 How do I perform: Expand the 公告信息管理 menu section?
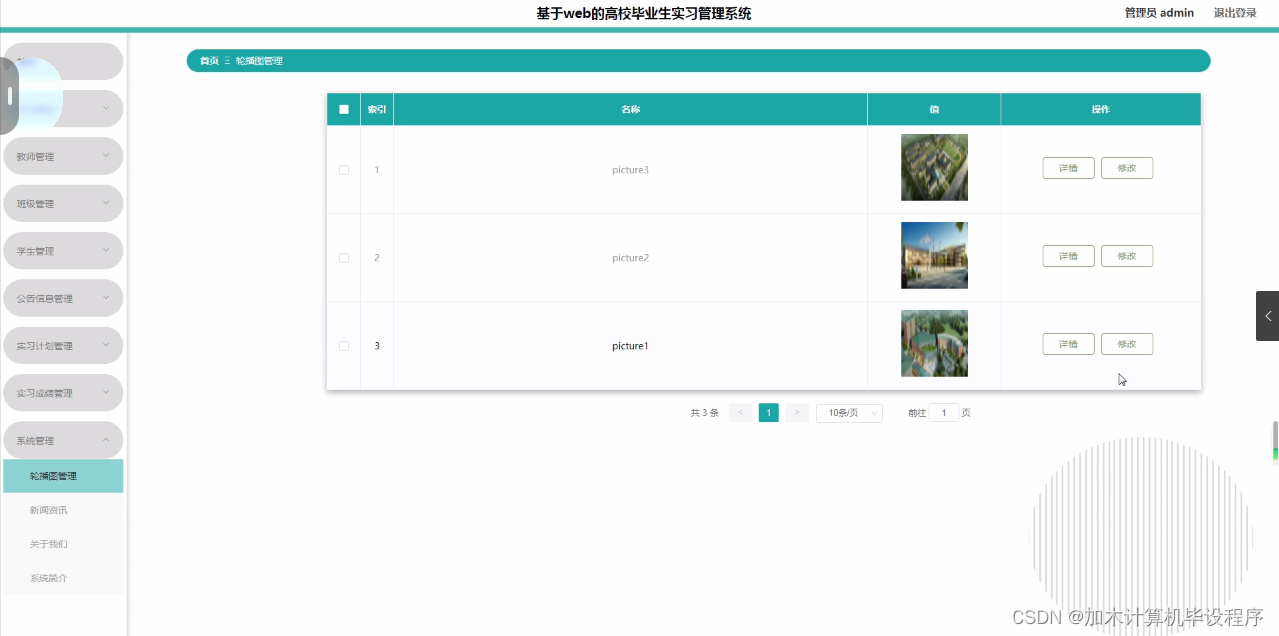62,297
